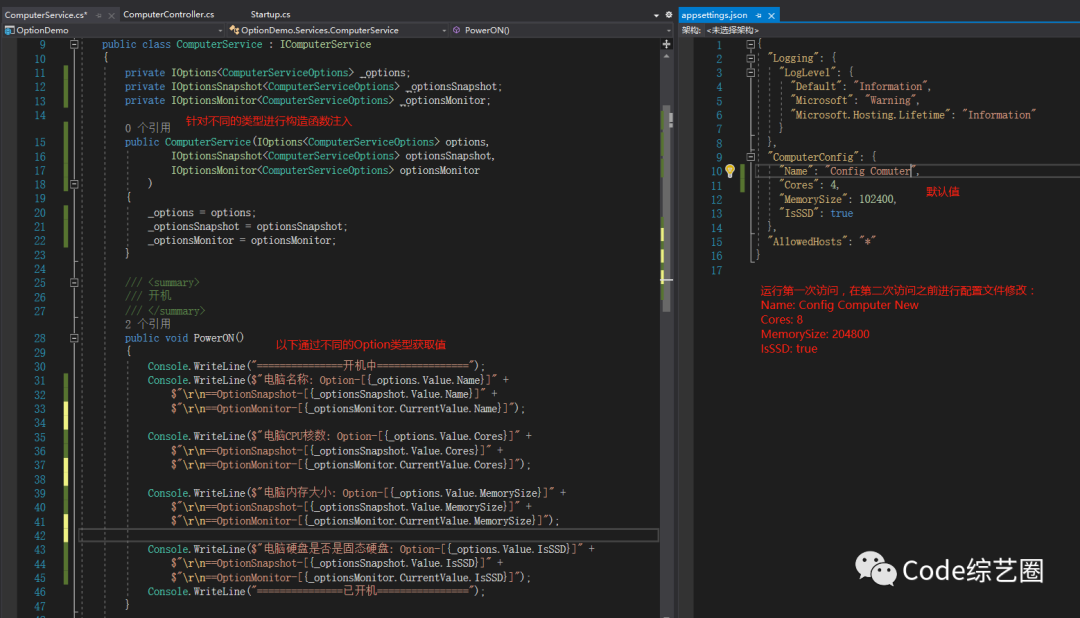Collapse the PowerON method at line 28
The image size is (1080, 618).
[x=74, y=338]
